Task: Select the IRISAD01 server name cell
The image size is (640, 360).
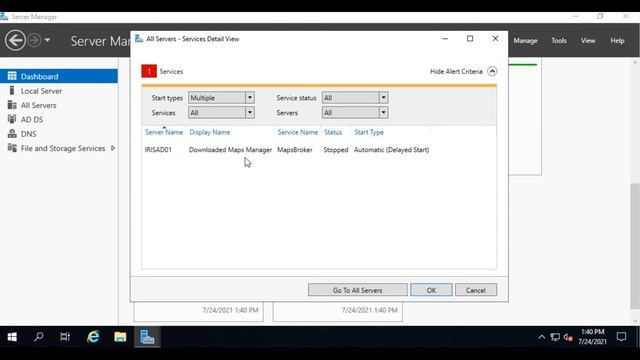Action: (158, 150)
